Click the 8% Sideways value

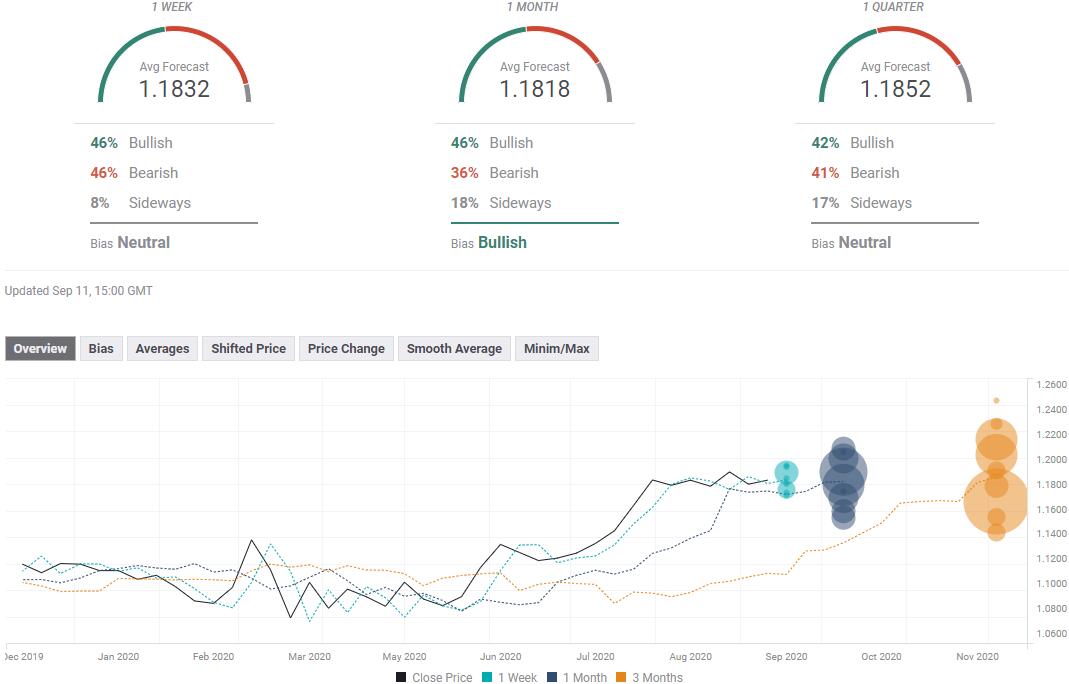[100, 203]
